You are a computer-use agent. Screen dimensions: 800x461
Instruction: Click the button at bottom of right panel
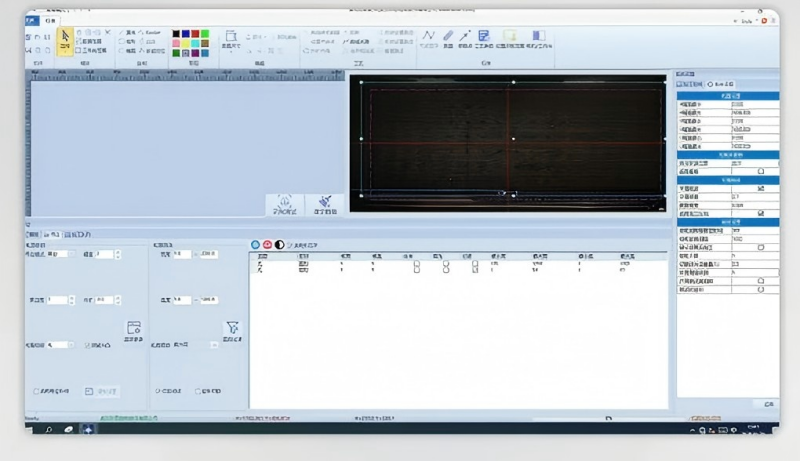tap(766, 403)
